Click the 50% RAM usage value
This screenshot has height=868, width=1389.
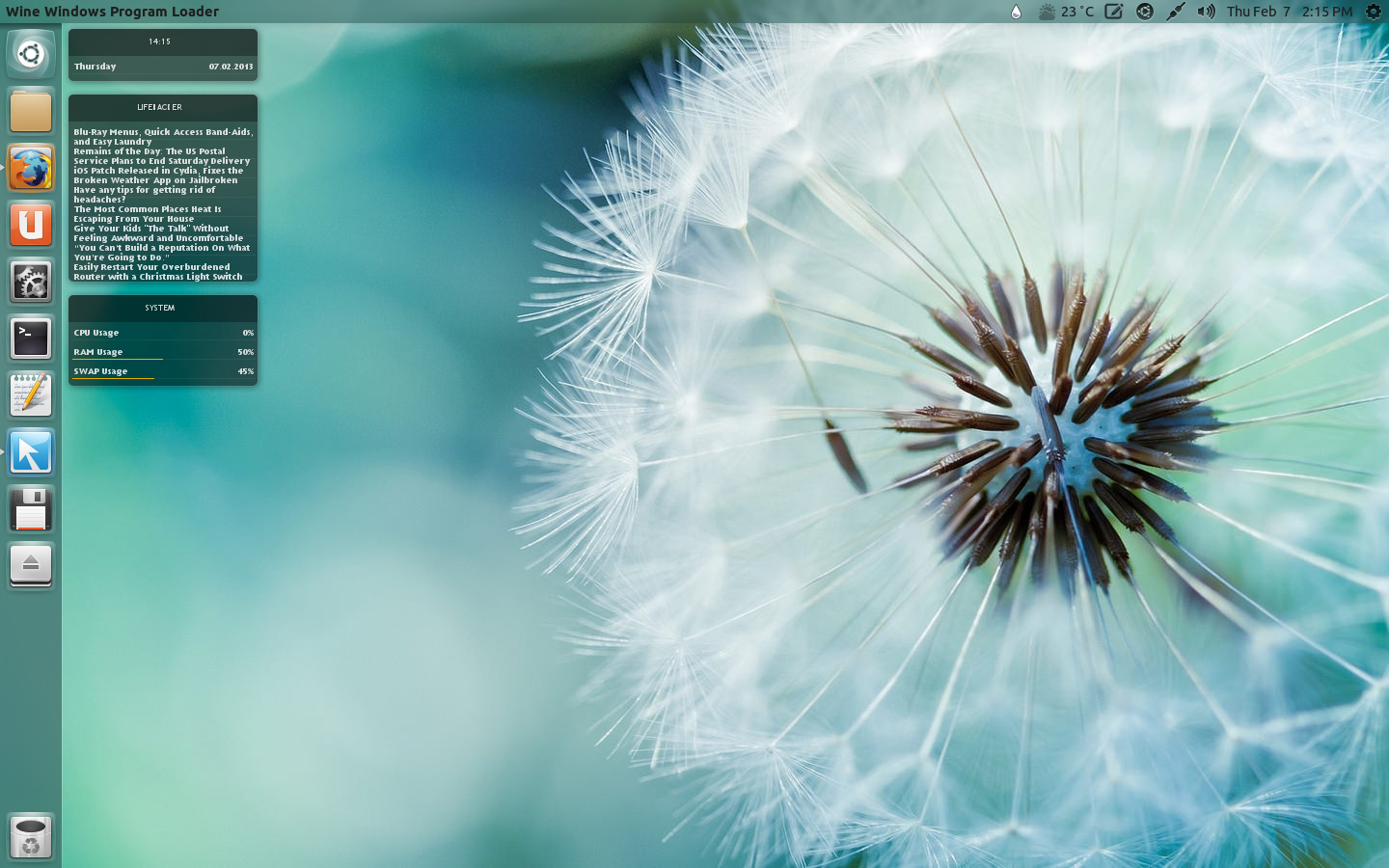(246, 352)
